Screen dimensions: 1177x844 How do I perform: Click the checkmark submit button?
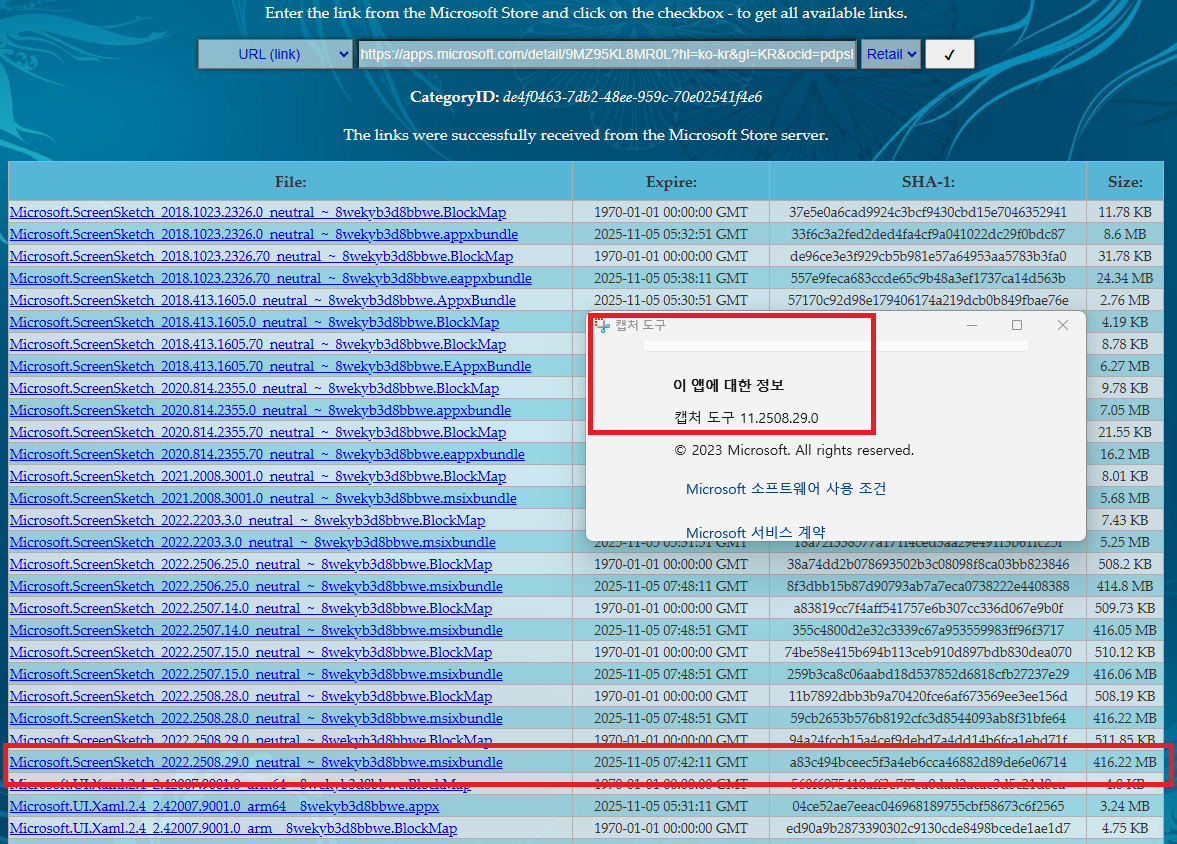point(950,54)
